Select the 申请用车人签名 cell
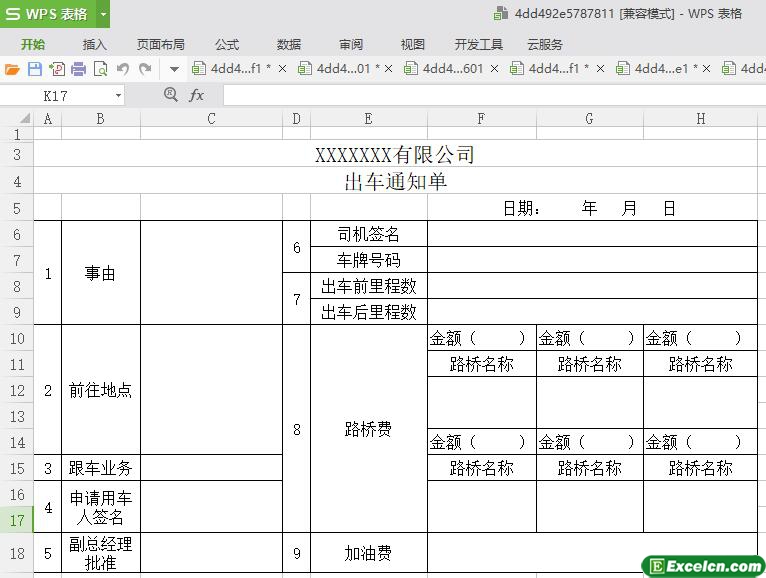766x578 pixels. click(x=101, y=507)
